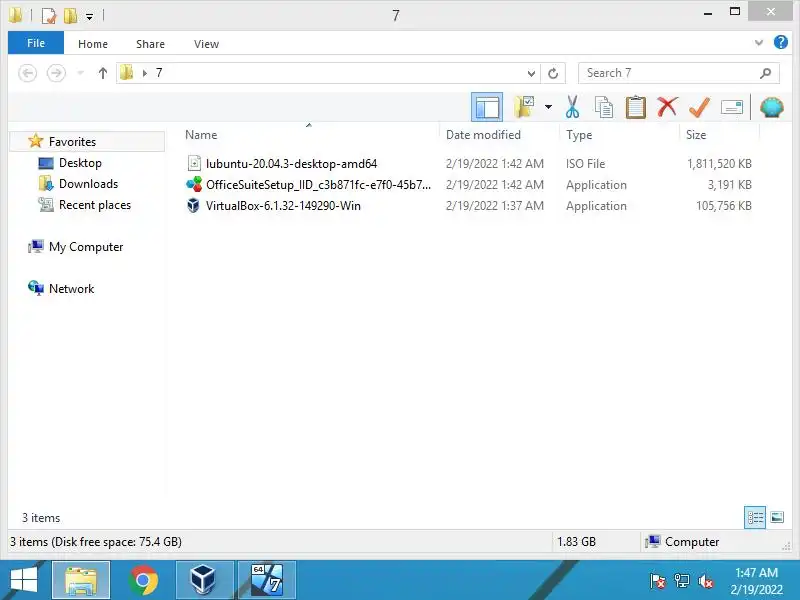
Task: Sort by the Name column header
Action: (201, 135)
